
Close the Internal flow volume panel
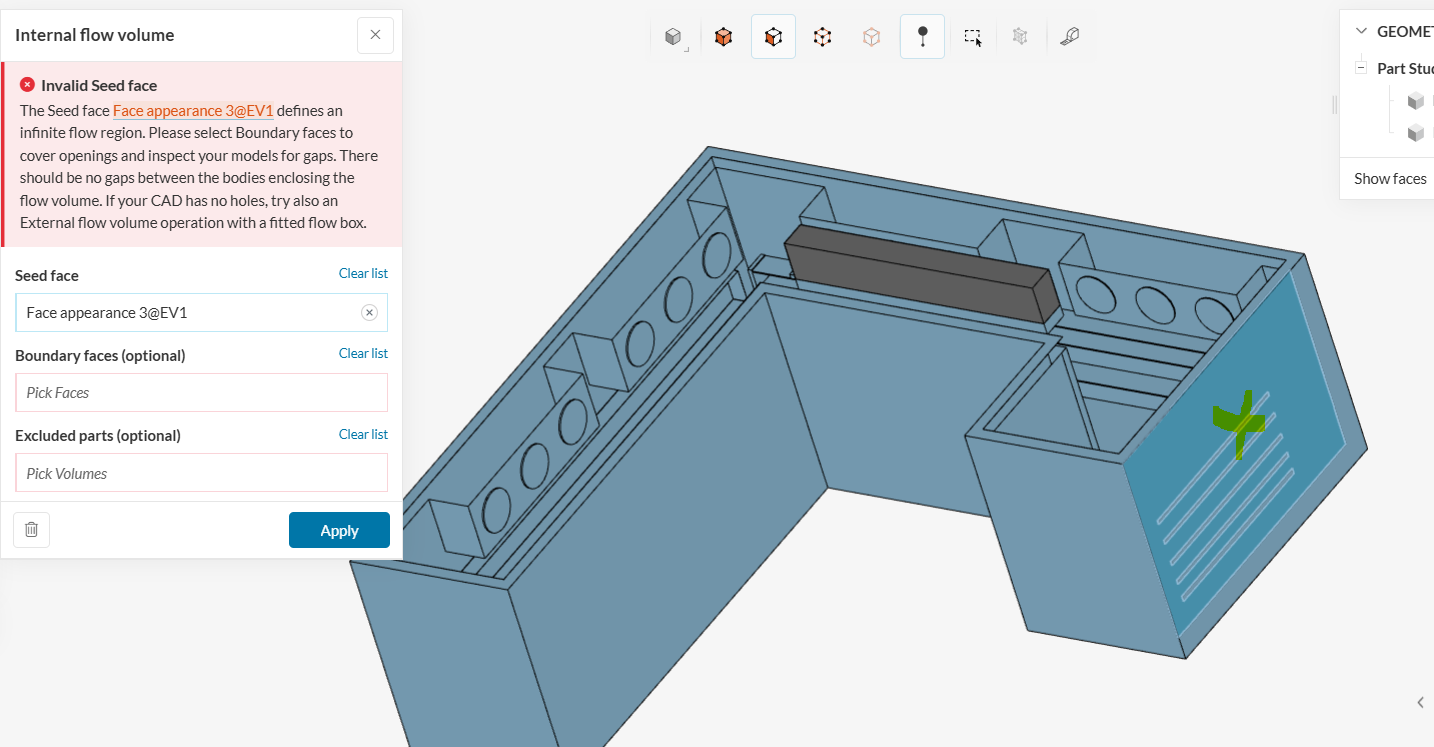pos(375,35)
